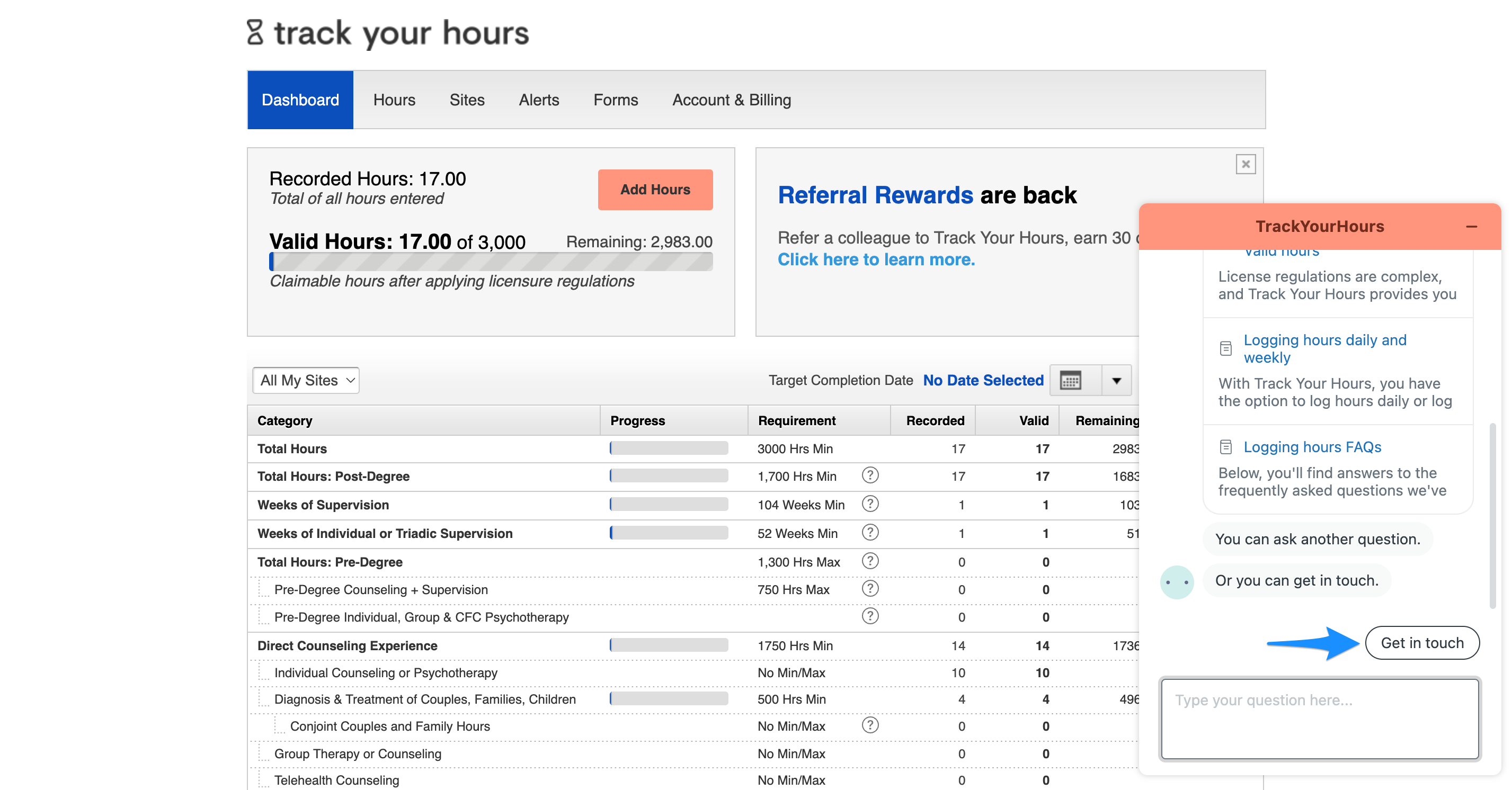Click help icon for Pre-Degree Counseling + Supervision
The image size is (1512, 790).
click(870, 589)
